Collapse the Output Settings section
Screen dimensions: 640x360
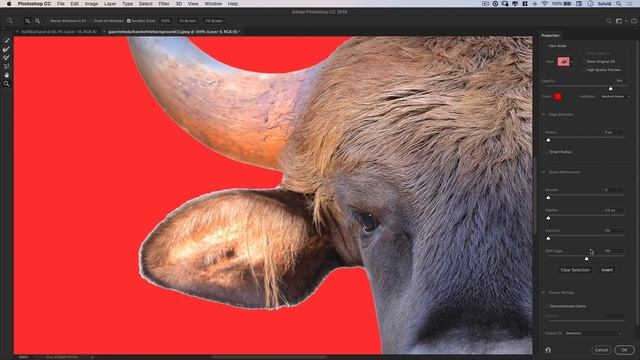click(544, 293)
